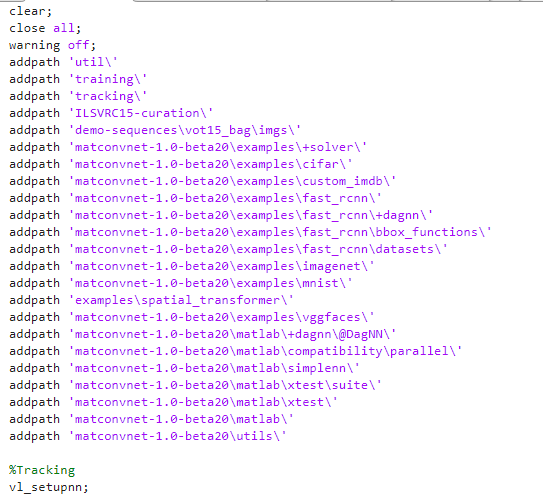Click the 'demo-sequences\vot15_bag\imgs\' string
This screenshot has height=504, width=543.
pyautogui.click(x=185, y=130)
